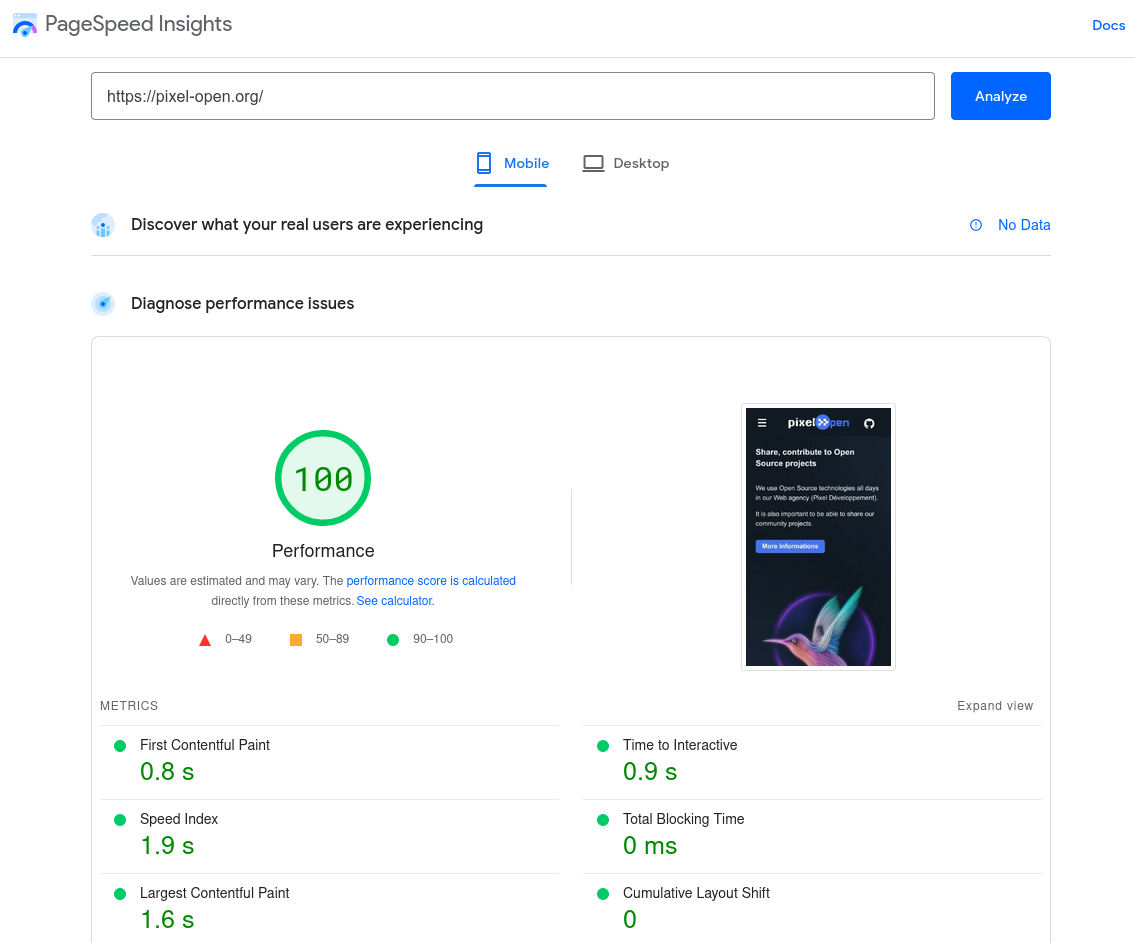The width and height of the screenshot is (1135, 943).
Task: Click the 'METRICS' section heading
Action: (129, 706)
